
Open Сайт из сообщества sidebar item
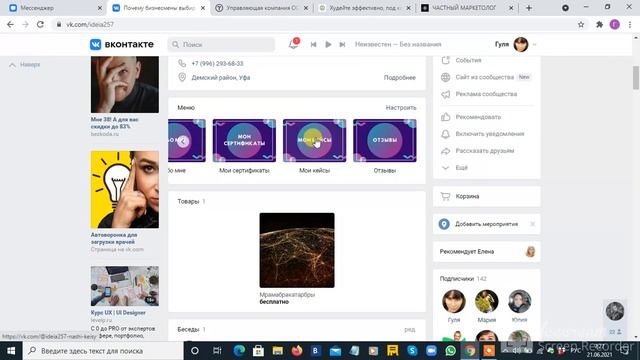pyautogui.click(x=484, y=77)
